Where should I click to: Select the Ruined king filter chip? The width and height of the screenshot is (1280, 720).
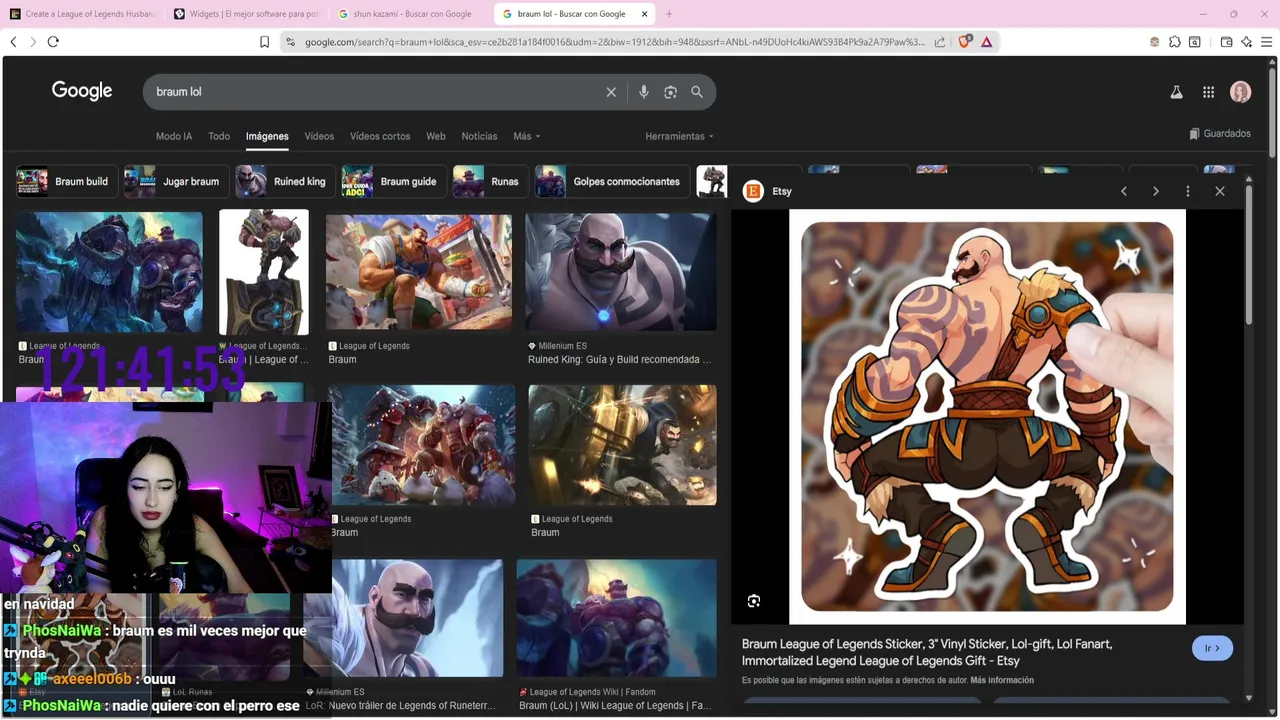pyautogui.click(x=285, y=182)
